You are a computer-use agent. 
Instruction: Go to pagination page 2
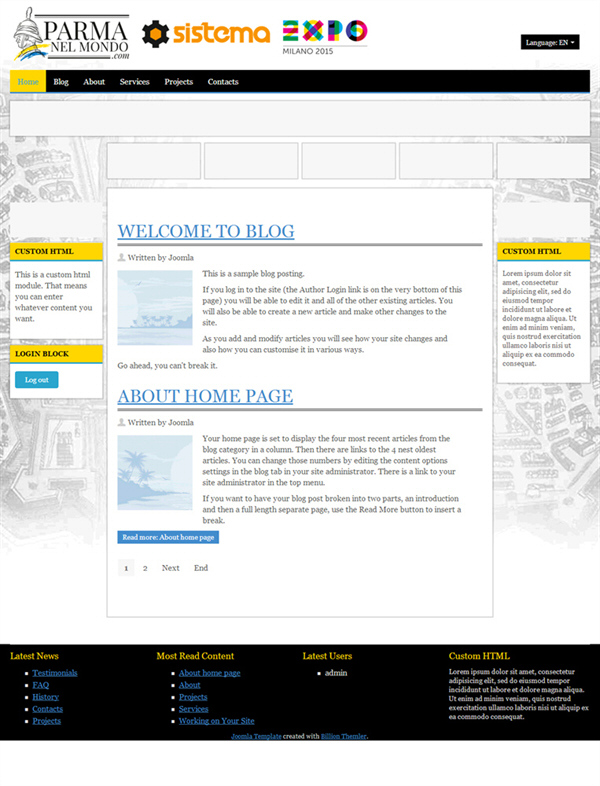(145, 568)
